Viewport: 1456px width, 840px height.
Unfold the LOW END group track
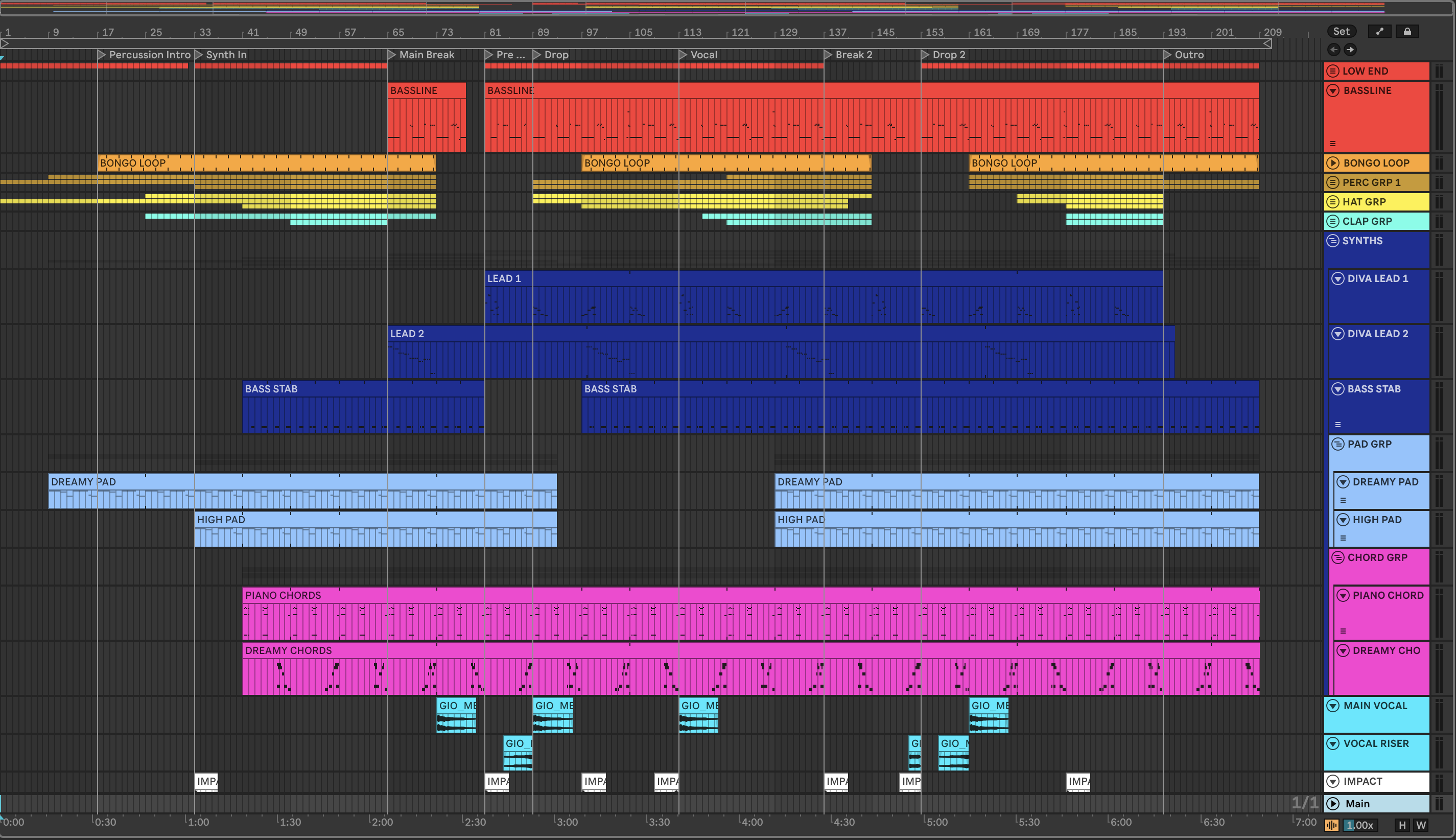pyautogui.click(x=1332, y=71)
